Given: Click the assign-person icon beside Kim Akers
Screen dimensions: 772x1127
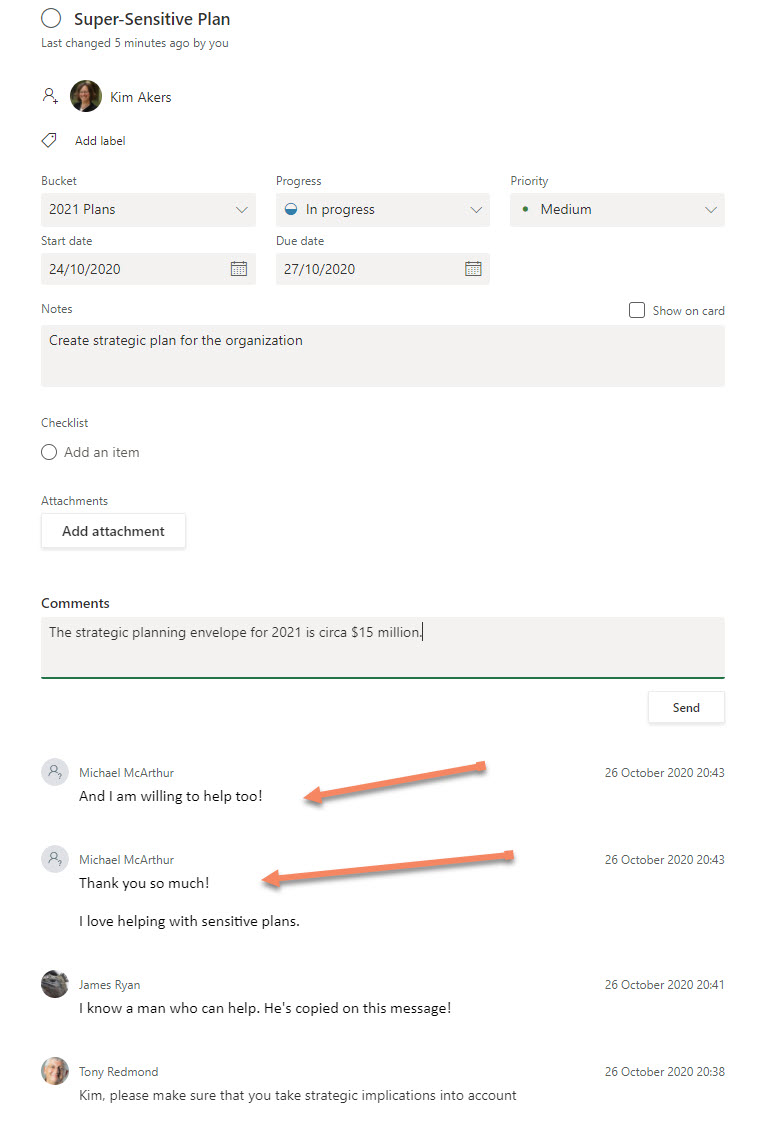Looking at the screenshot, I should (x=50, y=96).
